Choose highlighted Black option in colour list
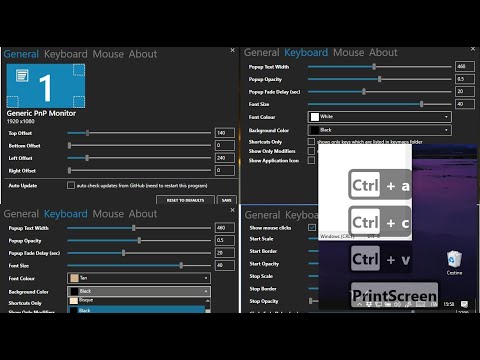This screenshot has width=480, height=360. pyautogui.click(x=136, y=310)
